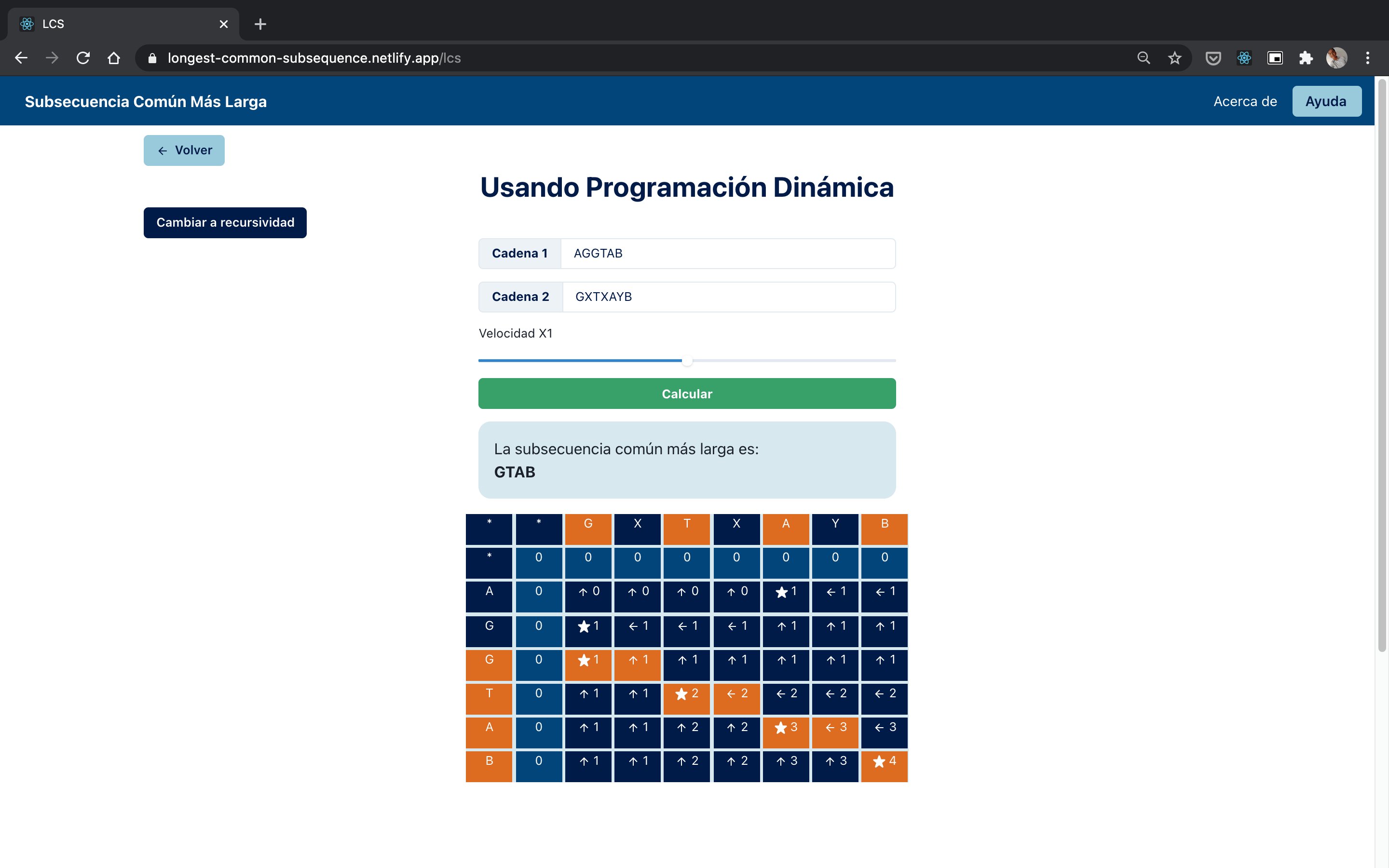Click the bookmark star icon
Screen dimensions: 1389x868
coord(1174,58)
